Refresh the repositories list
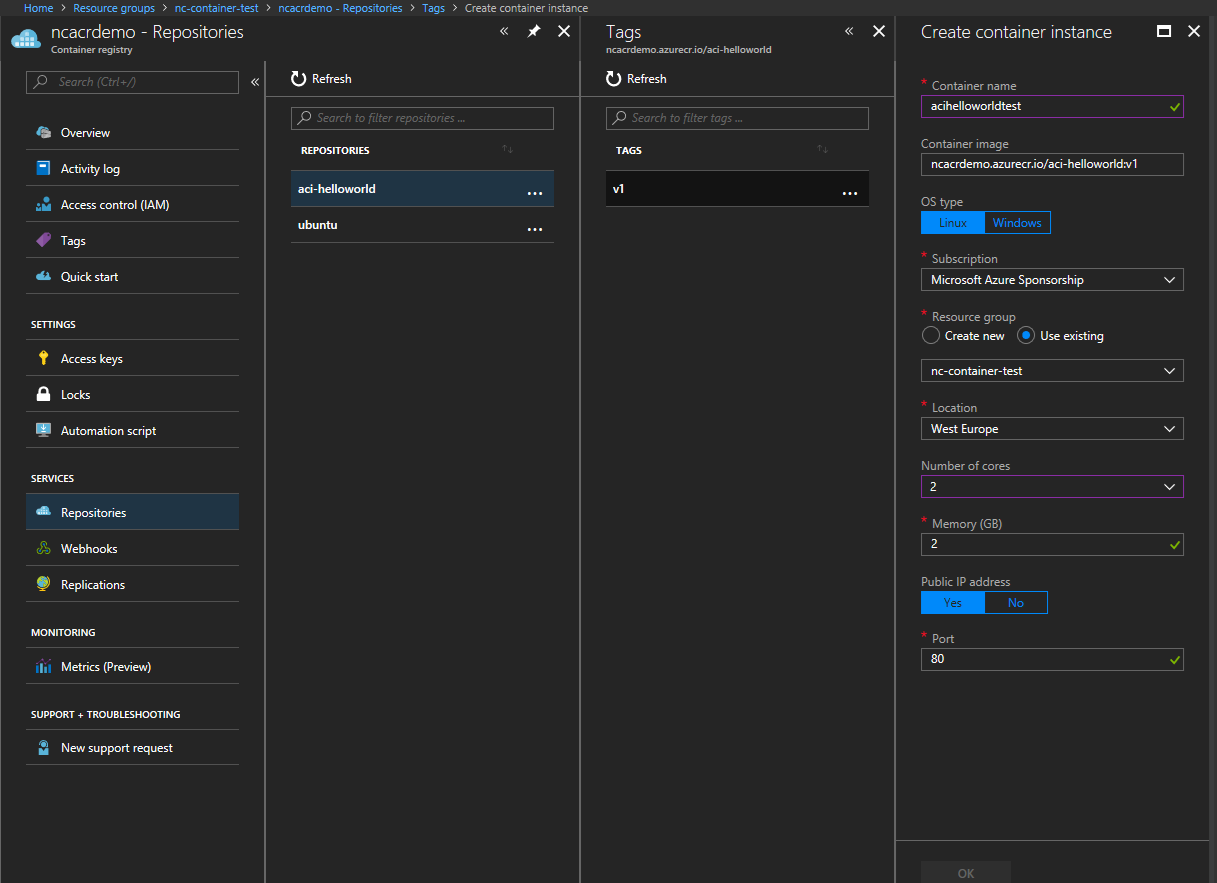Screen dimensions: 1217x883 (321, 79)
